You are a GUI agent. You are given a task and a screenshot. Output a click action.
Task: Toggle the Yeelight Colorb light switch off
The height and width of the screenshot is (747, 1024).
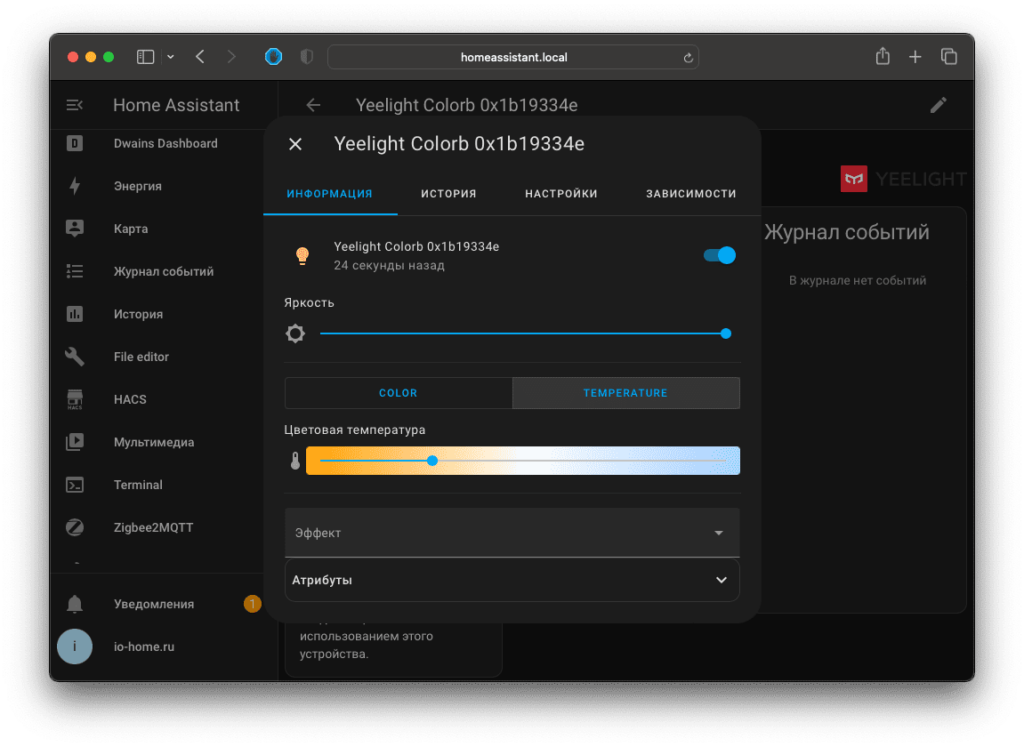pos(720,255)
